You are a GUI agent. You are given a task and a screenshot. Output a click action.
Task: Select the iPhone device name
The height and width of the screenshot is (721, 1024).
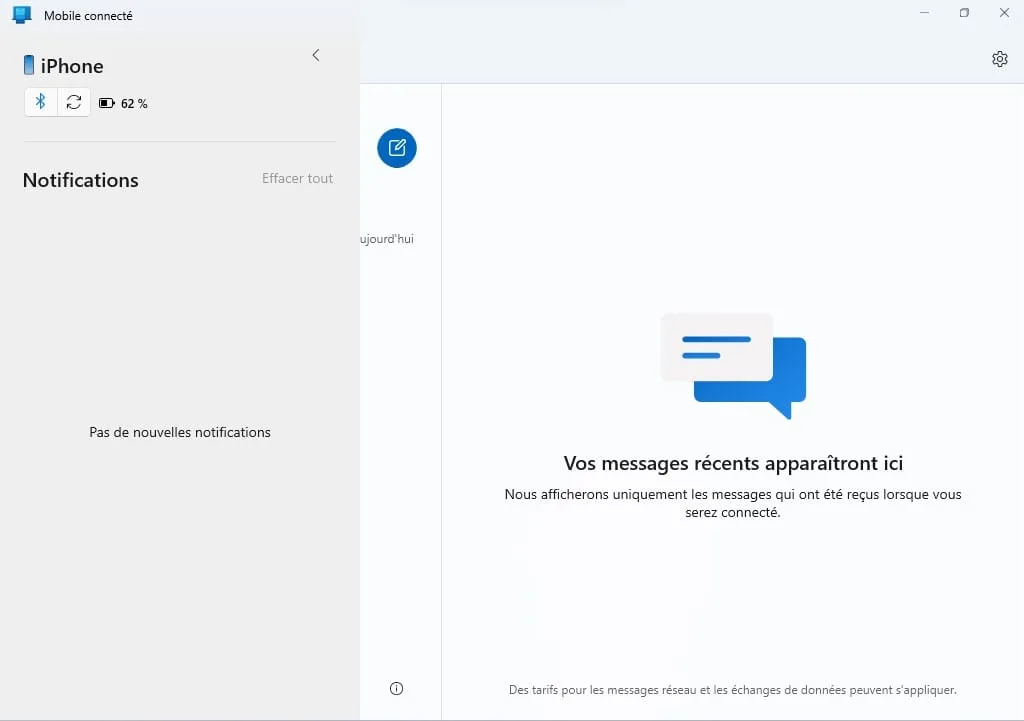pyautogui.click(x=72, y=66)
